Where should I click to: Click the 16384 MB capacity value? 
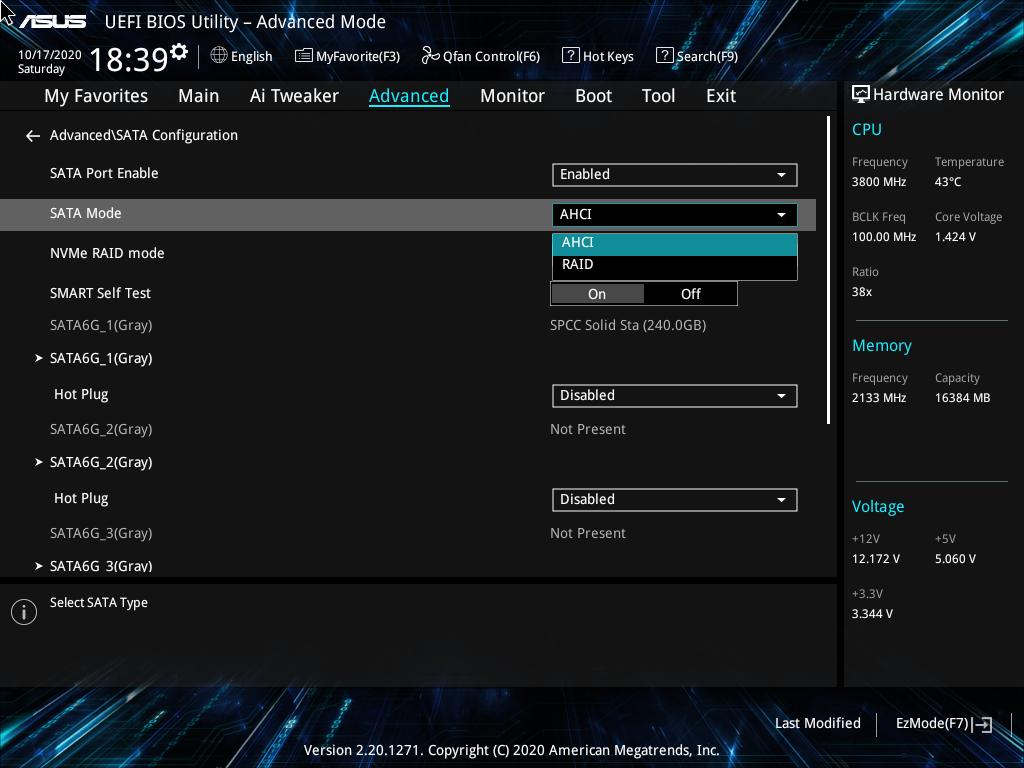click(963, 398)
